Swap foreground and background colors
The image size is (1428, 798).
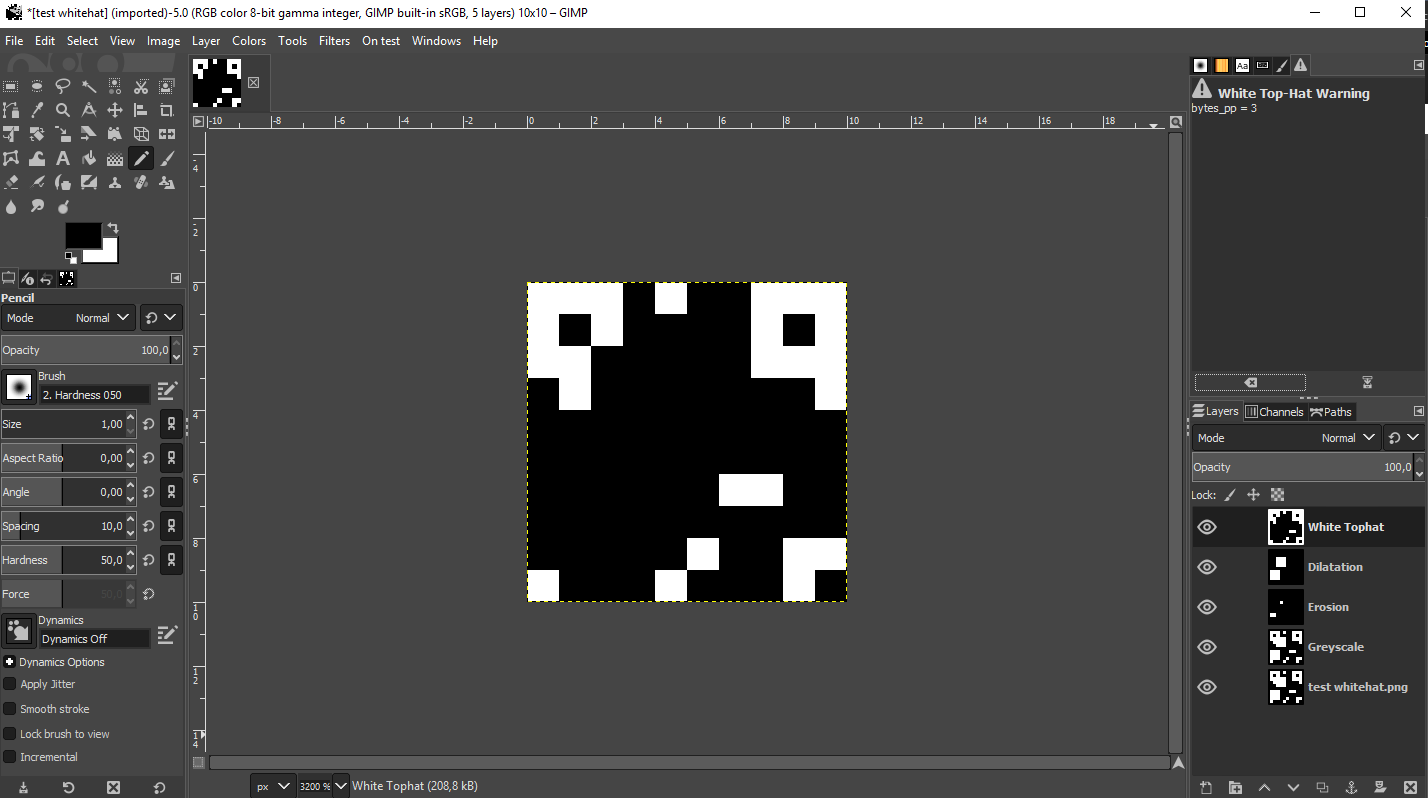113,228
